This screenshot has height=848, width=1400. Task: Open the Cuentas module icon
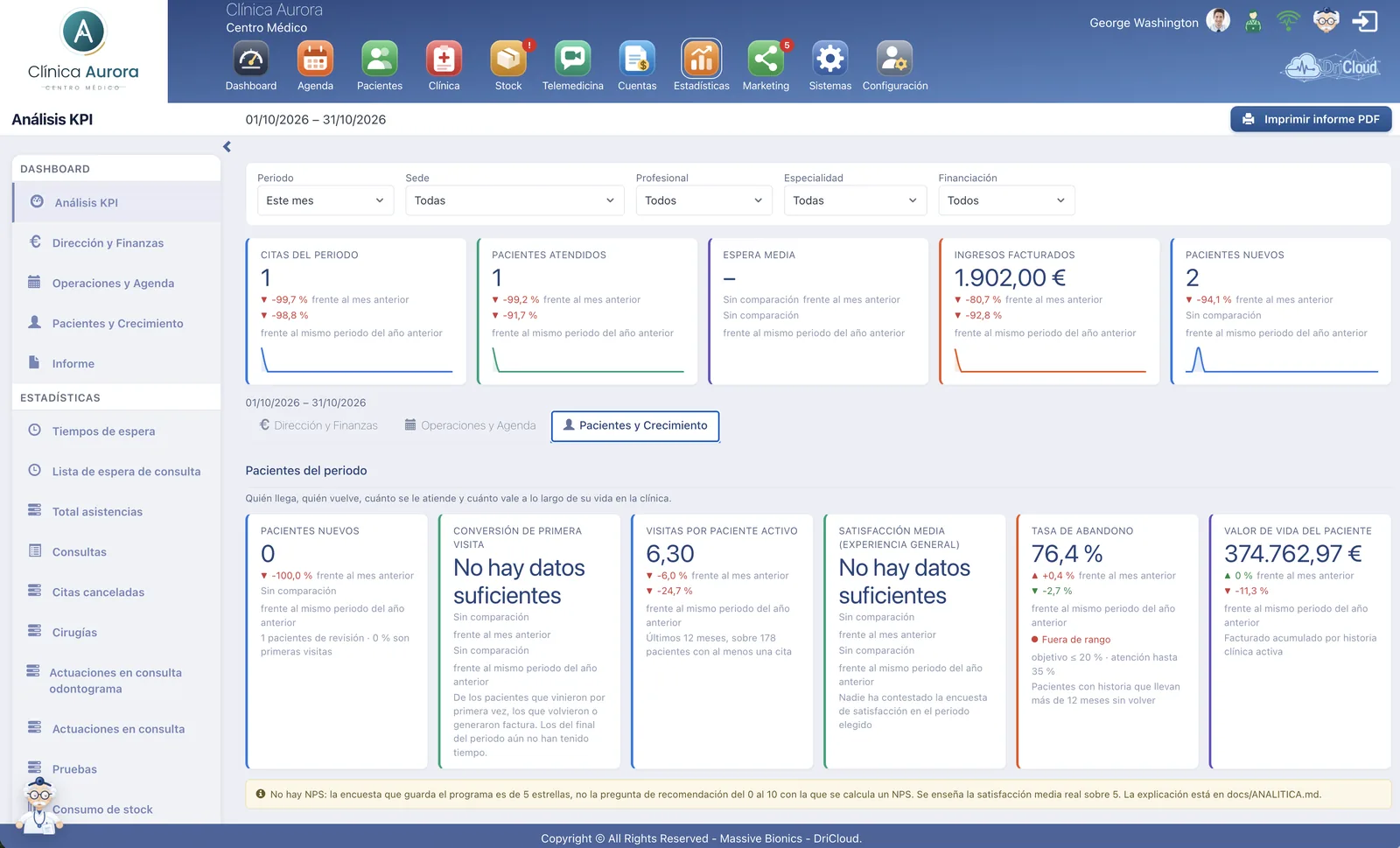click(637, 60)
